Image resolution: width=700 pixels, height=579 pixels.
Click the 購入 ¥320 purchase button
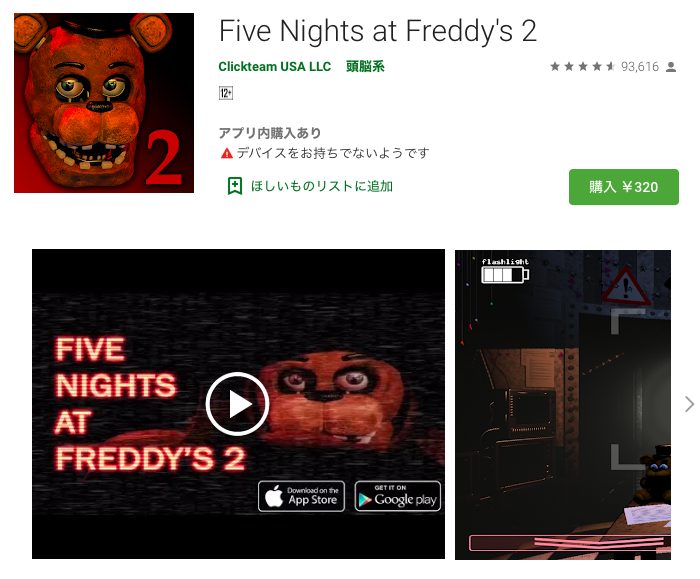(624, 187)
